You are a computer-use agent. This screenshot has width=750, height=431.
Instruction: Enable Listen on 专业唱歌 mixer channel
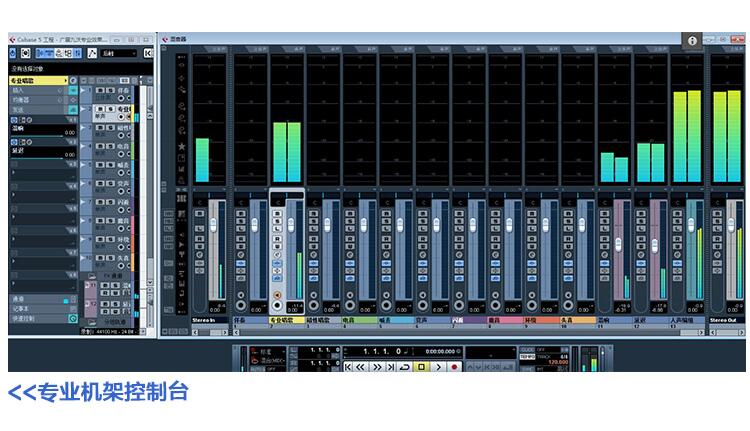click(277, 229)
